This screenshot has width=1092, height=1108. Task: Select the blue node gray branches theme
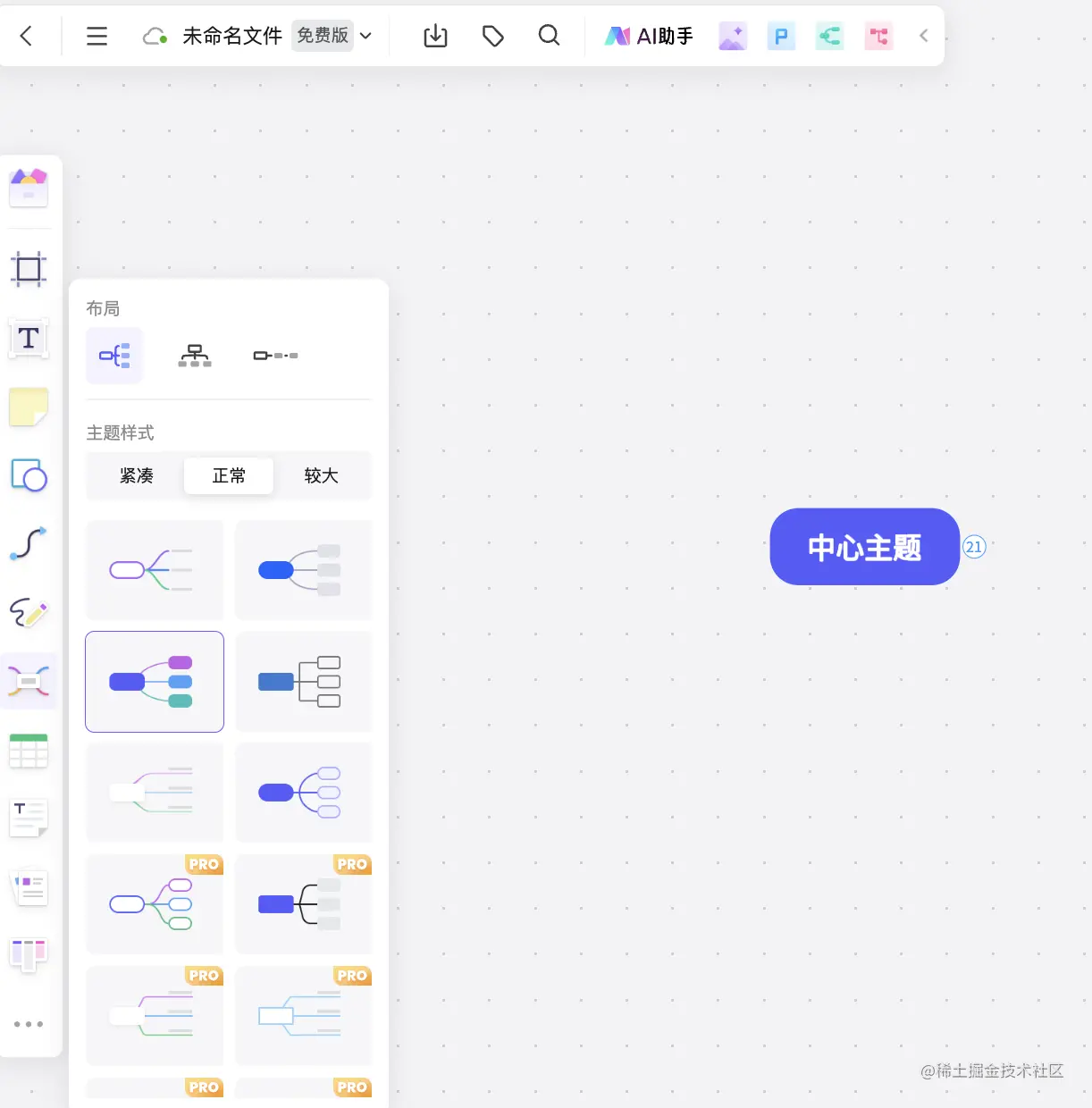304,570
